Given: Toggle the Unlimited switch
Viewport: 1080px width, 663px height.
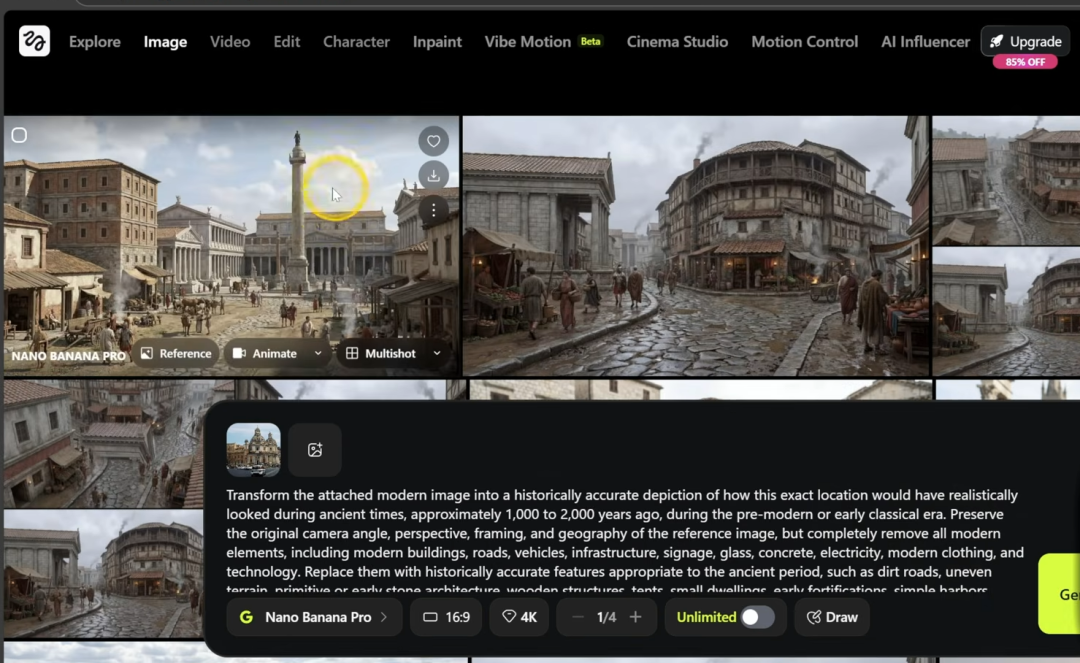Looking at the screenshot, I should [x=757, y=617].
